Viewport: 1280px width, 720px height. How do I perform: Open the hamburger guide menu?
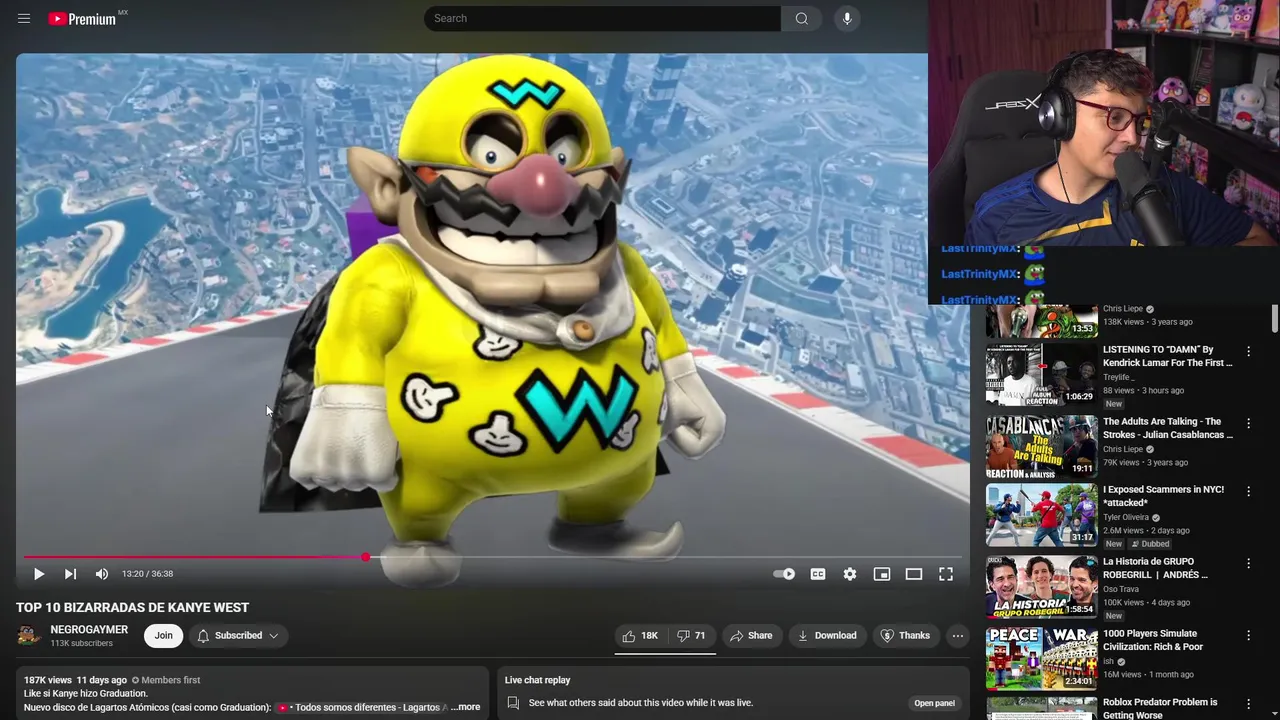point(24,18)
